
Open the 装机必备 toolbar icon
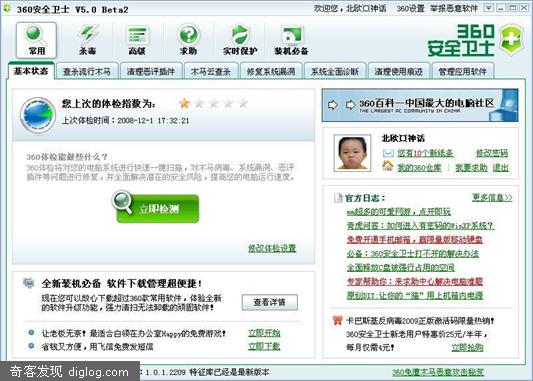click(x=291, y=40)
